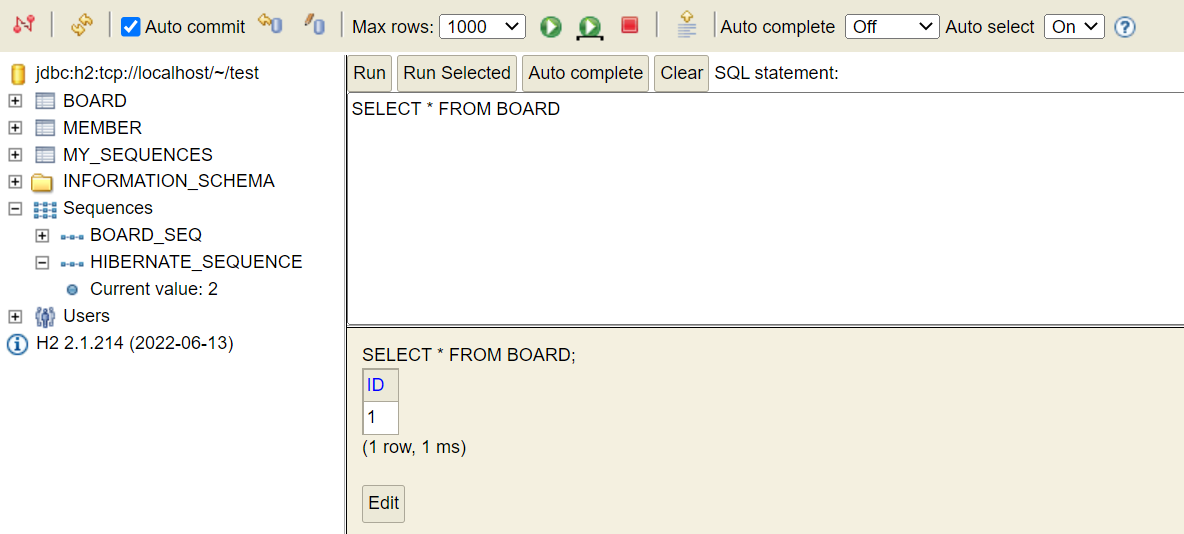Open the Command history icon
Viewport: 1184px width, 534px height.
(x=686, y=25)
